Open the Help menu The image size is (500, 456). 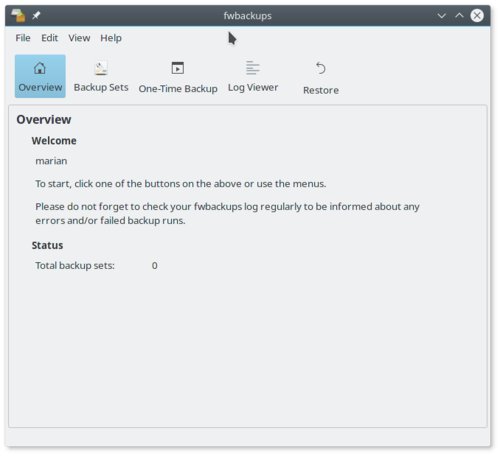111,38
